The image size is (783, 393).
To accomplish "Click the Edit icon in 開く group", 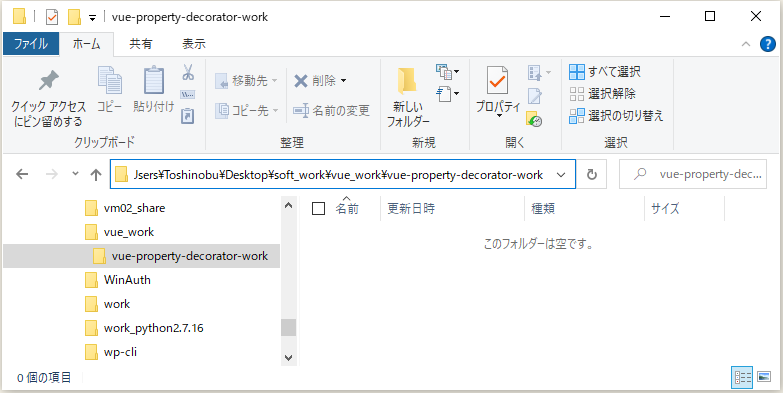I will (x=535, y=95).
